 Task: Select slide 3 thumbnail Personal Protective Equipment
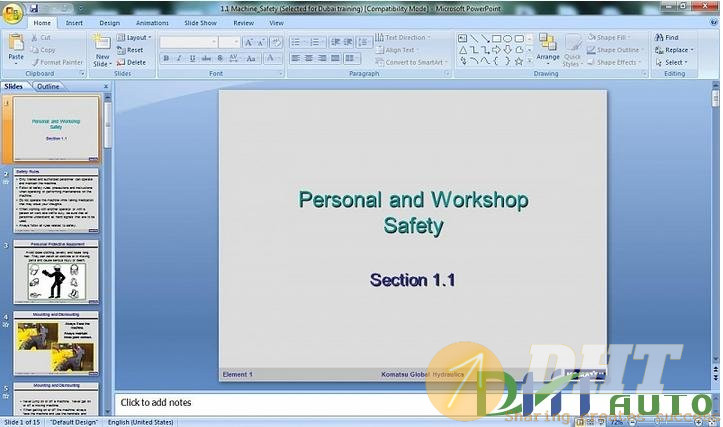[x=56, y=272]
